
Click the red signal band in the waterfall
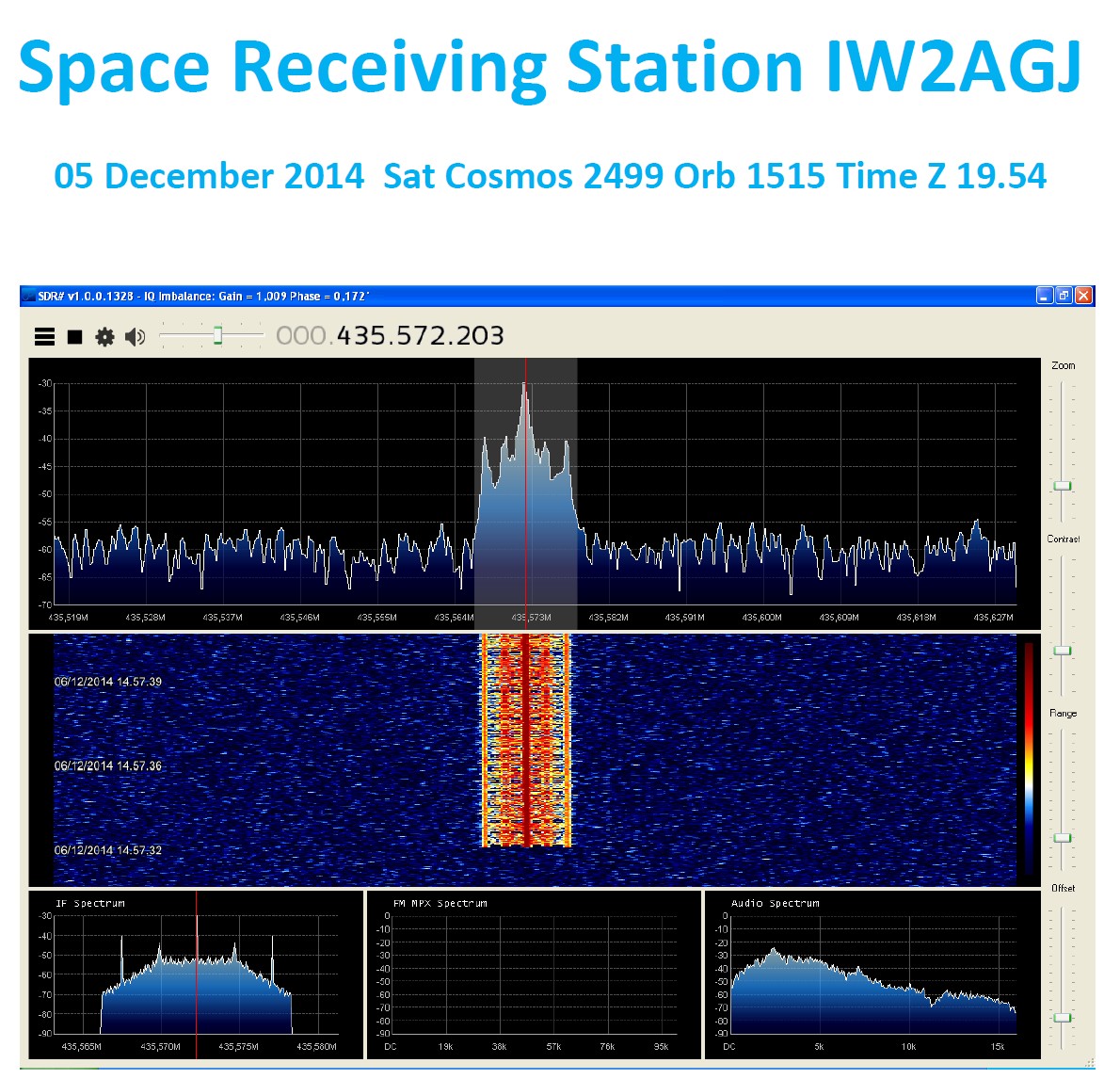click(525, 739)
